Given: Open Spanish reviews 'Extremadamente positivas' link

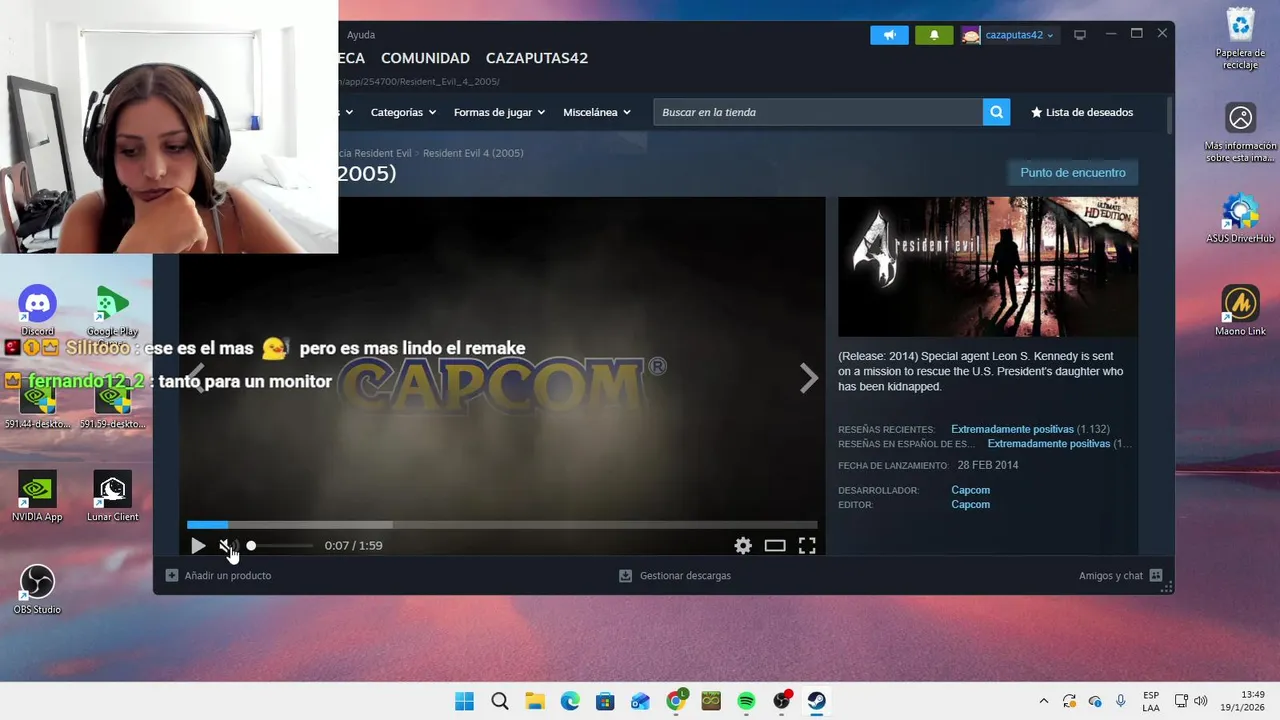Looking at the screenshot, I should click(1049, 443).
